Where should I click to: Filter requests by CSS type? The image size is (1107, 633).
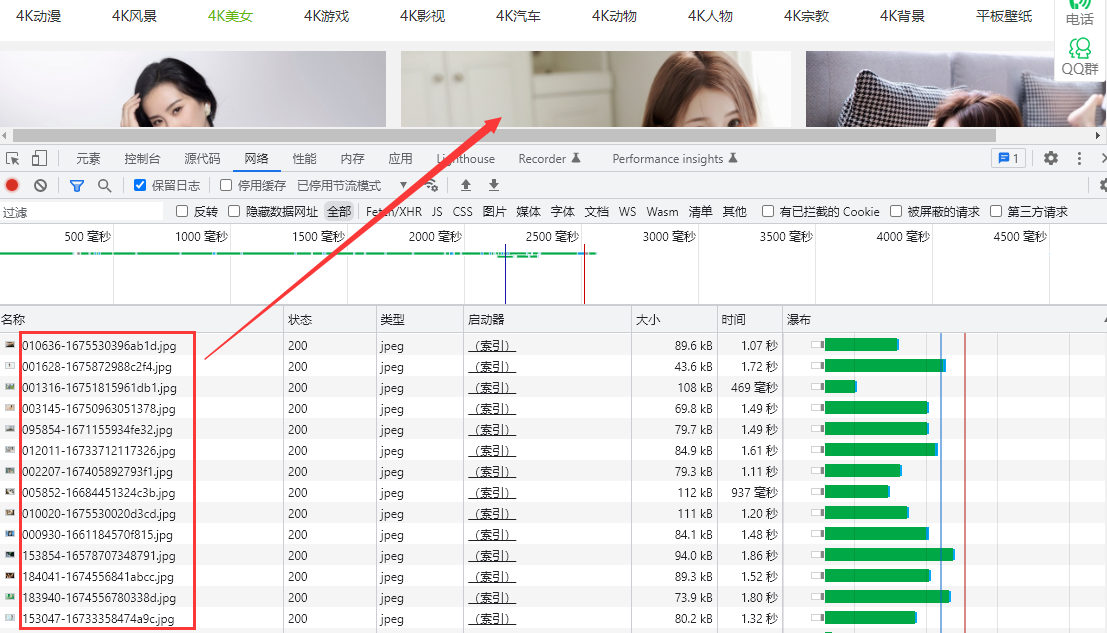coord(462,212)
